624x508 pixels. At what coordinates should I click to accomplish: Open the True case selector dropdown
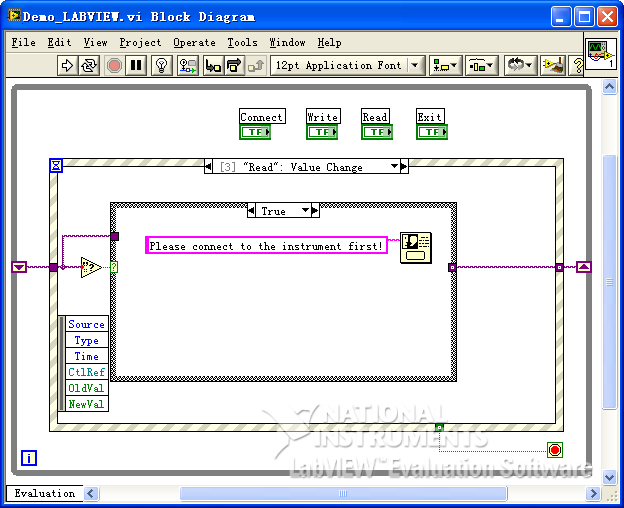283,210
